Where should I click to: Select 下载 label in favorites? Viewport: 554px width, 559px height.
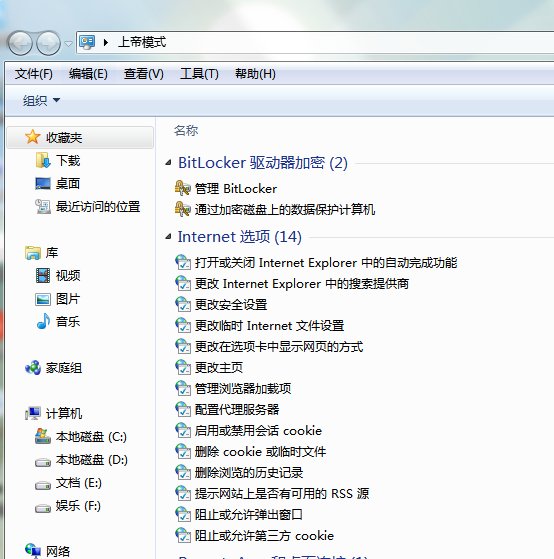point(68,160)
